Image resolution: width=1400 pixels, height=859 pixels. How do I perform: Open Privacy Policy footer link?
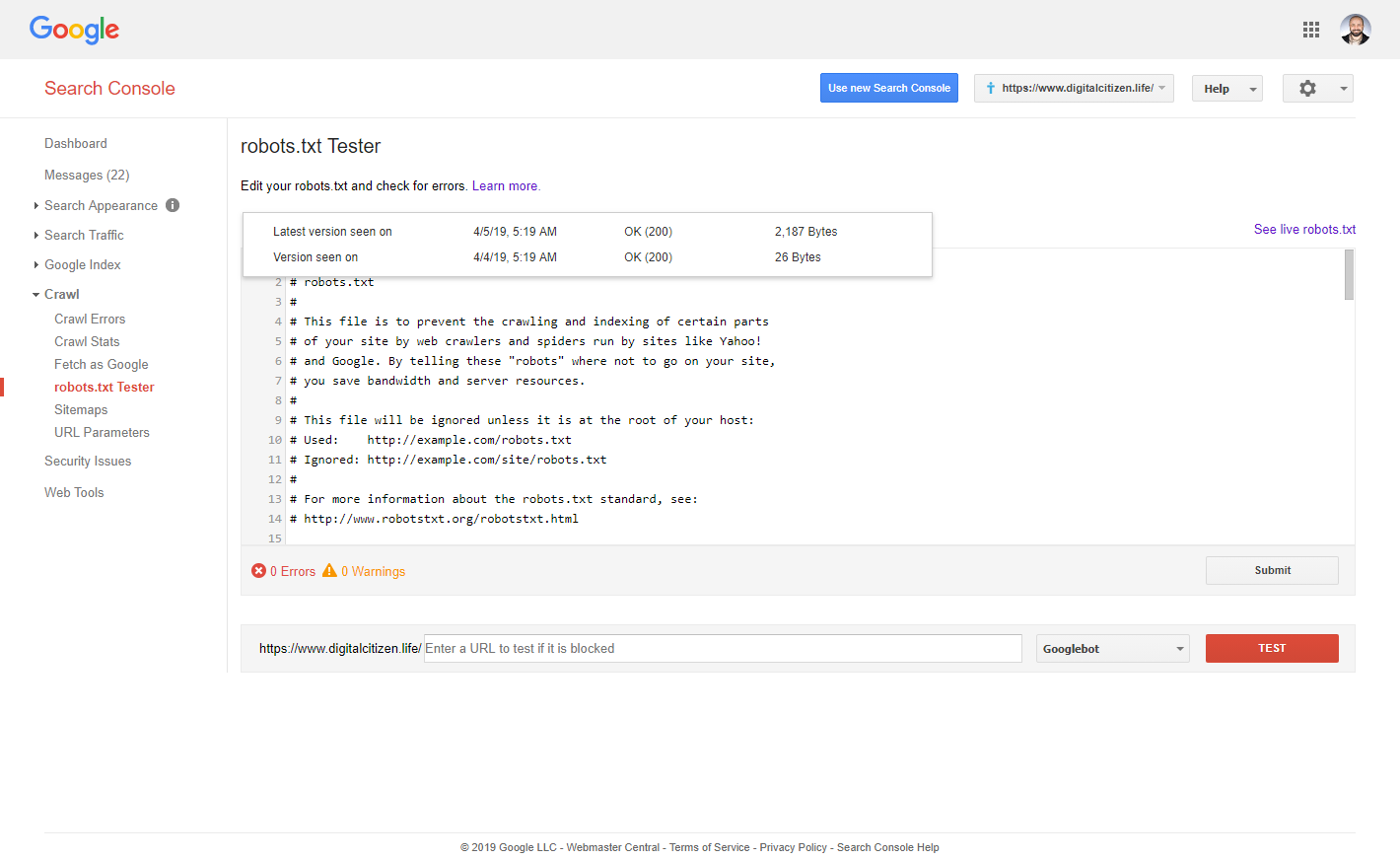(x=794, y=847)
